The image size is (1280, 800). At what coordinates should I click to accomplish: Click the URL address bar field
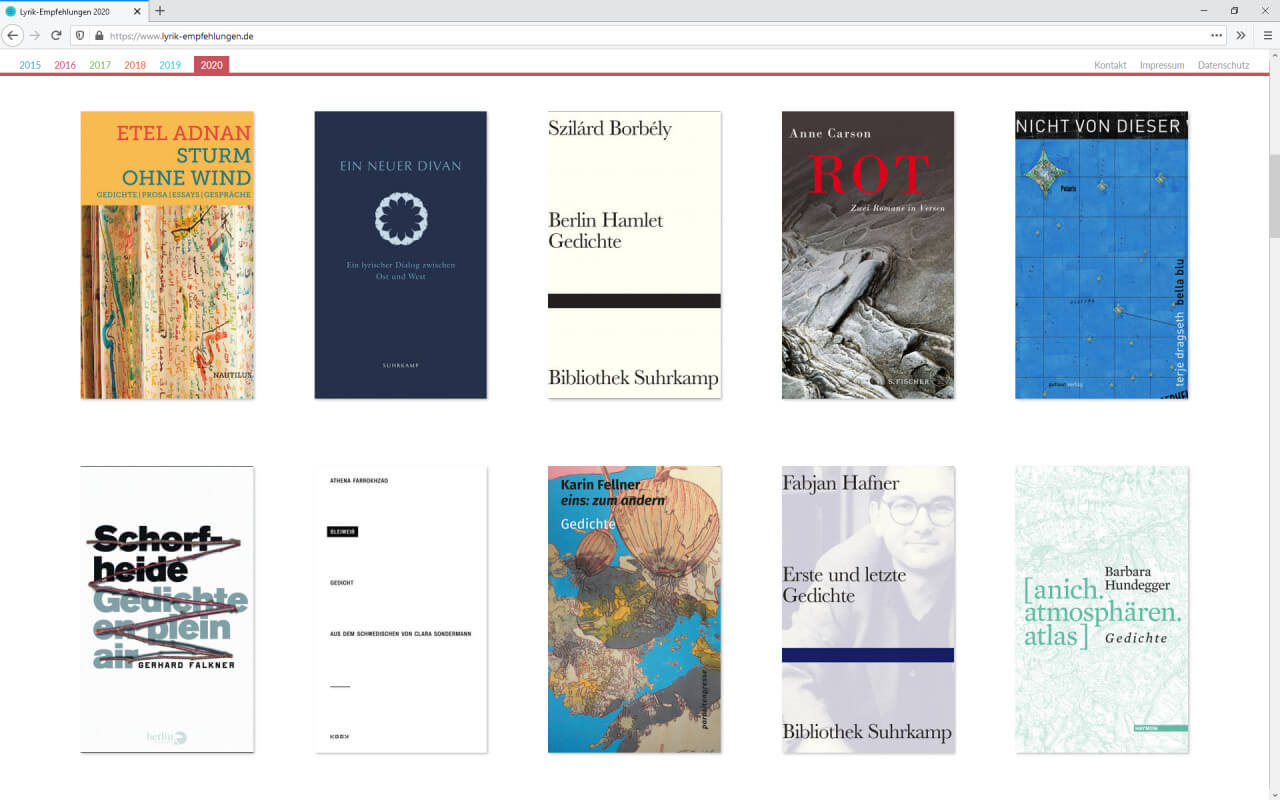650,35
